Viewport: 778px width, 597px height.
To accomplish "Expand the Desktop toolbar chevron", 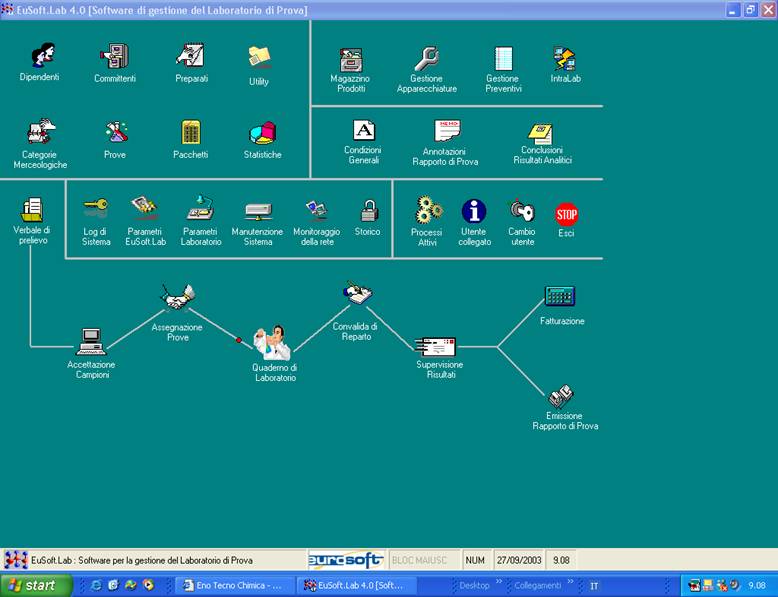I will click(499, 582).
